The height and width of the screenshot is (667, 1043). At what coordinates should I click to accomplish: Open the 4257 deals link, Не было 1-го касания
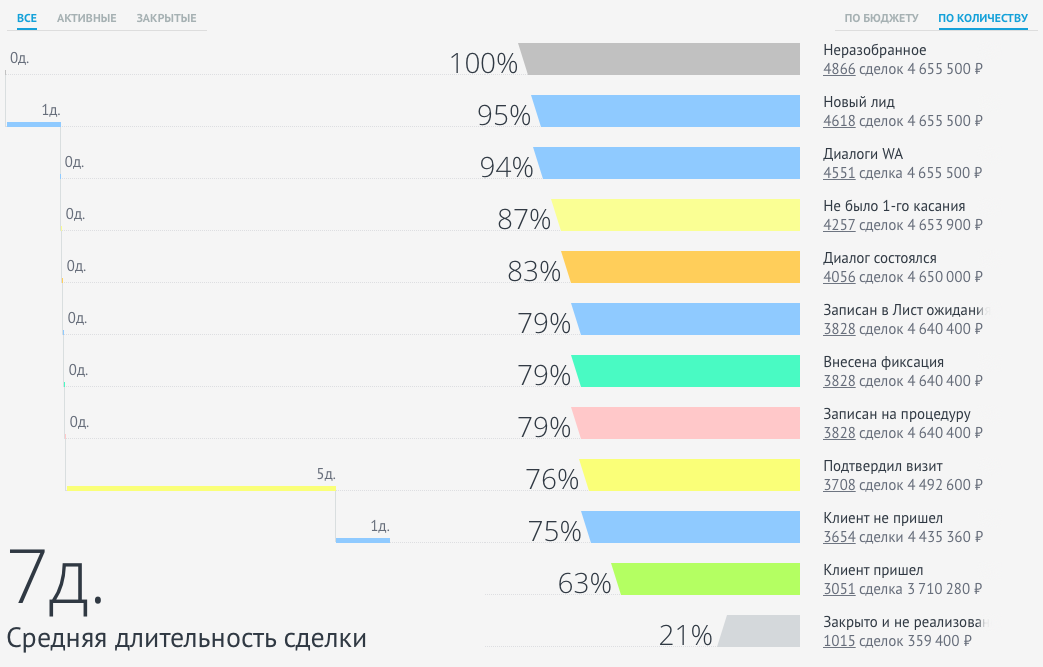pyautogui.click(x=839, y=225)
